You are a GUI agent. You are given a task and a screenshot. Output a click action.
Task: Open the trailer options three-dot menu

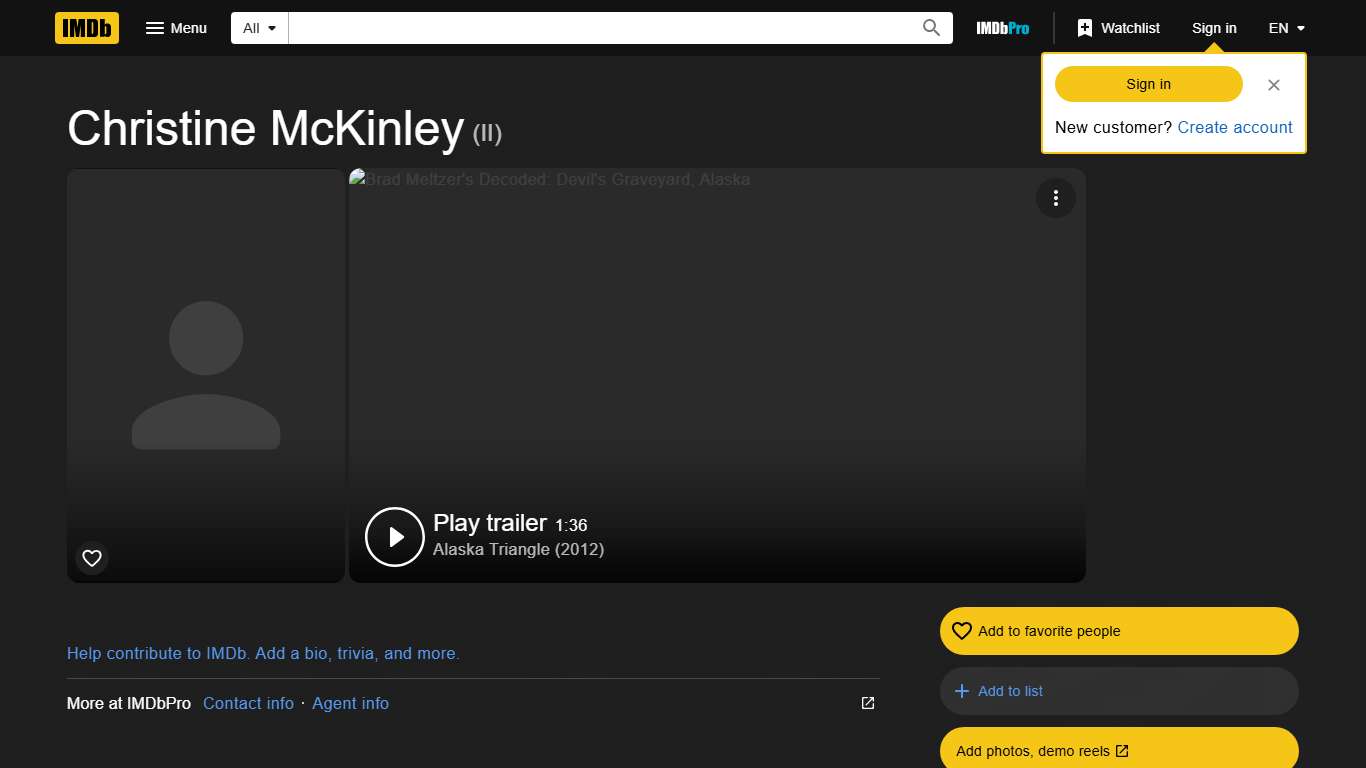click(1056, 198)
